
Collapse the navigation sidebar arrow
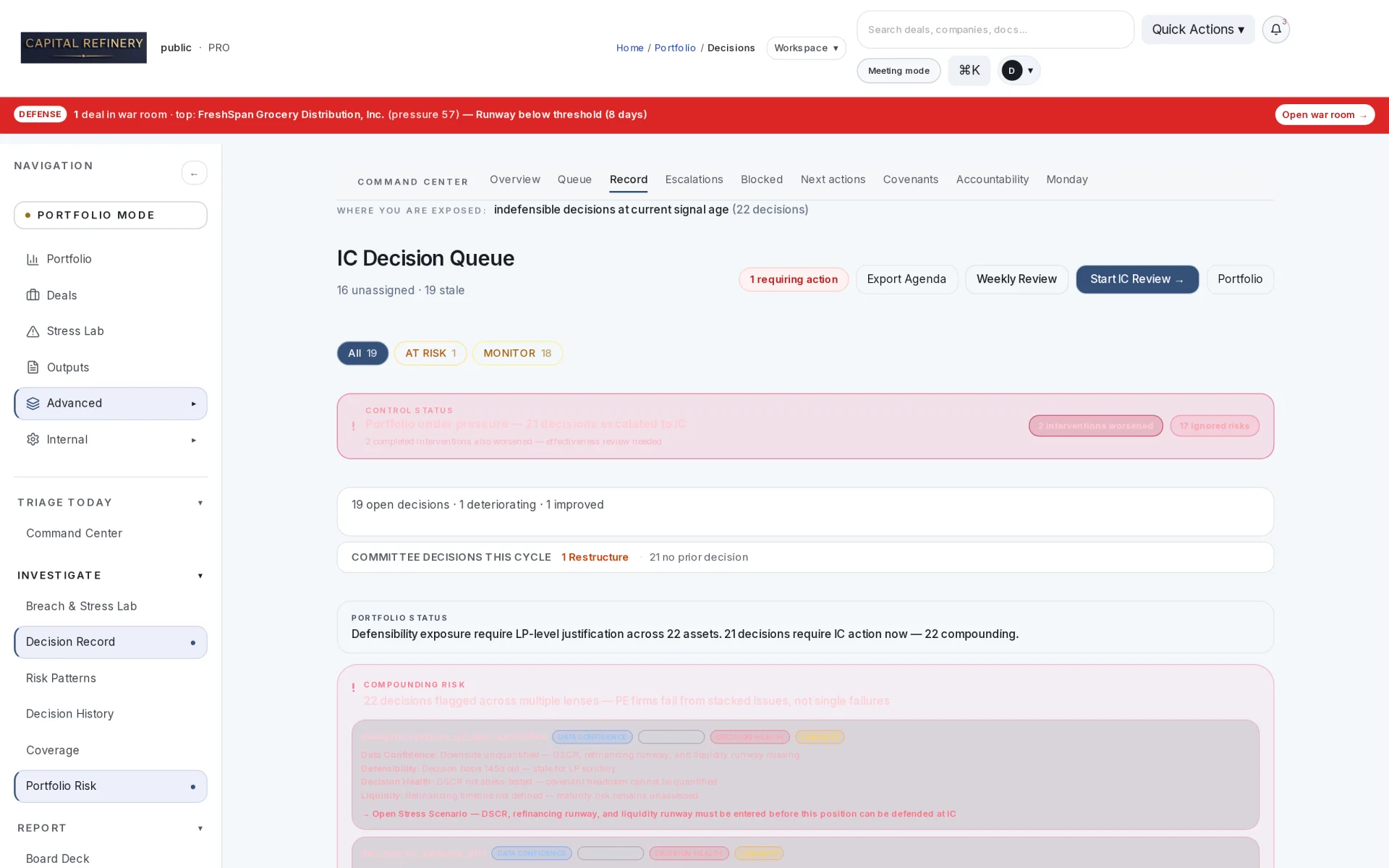194,174
